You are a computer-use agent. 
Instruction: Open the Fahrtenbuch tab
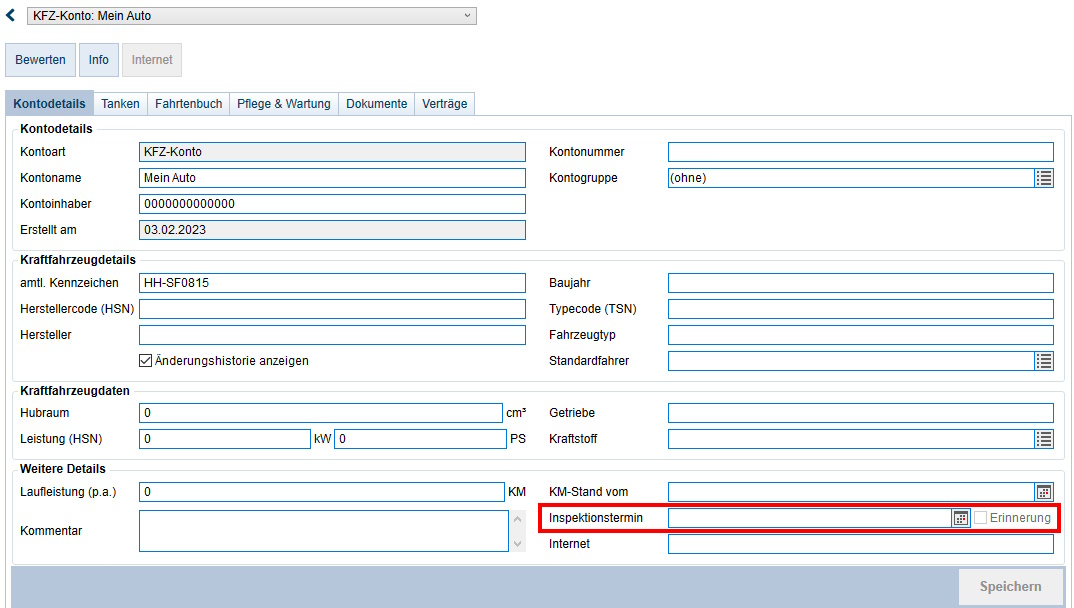coord(188,103)
